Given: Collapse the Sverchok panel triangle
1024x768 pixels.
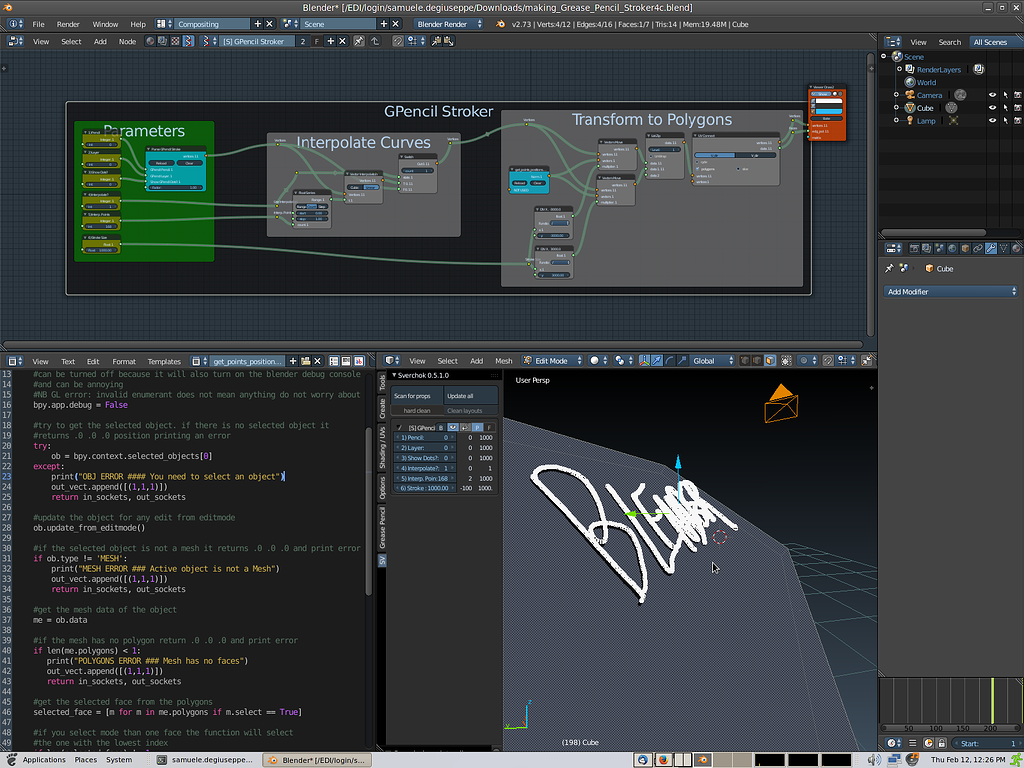Looking at the screenshot, I should tap(394, 376).
